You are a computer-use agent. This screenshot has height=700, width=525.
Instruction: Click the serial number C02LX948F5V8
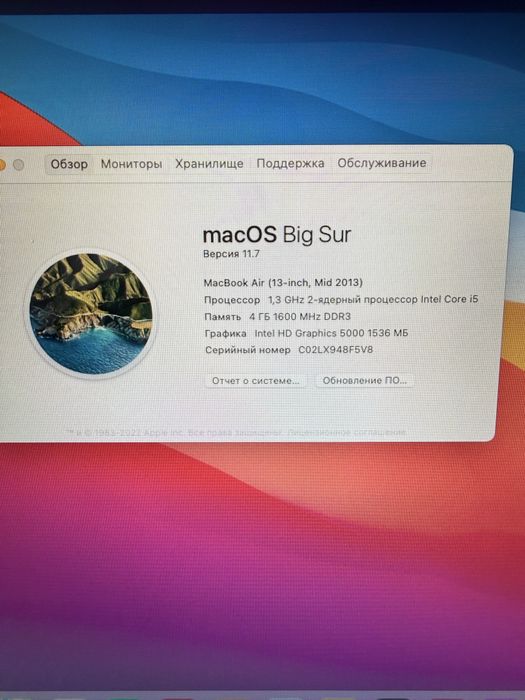tap(335, 350)
